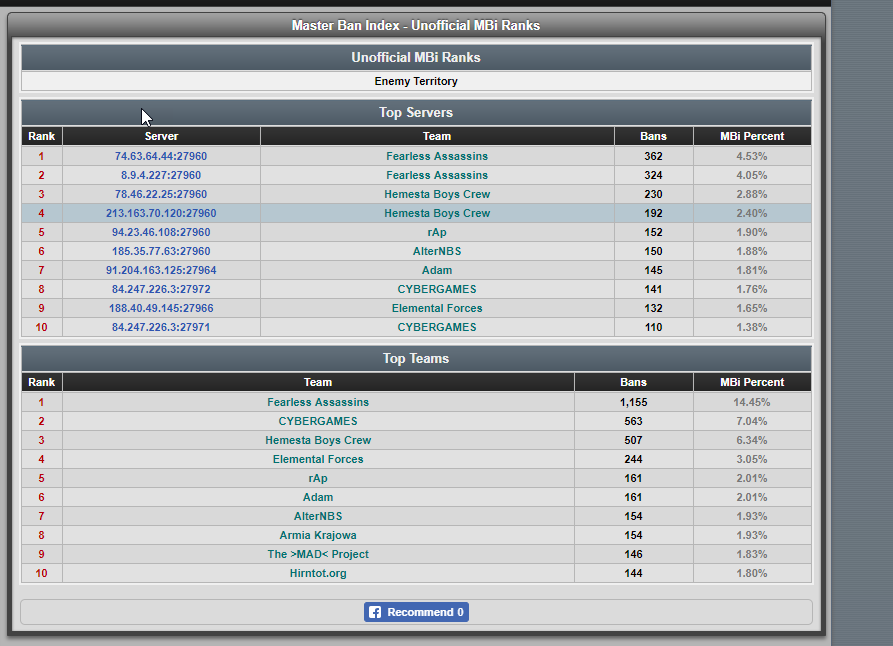Open Armia Krajowa team link
893x646 pixels.
point(318,535)
